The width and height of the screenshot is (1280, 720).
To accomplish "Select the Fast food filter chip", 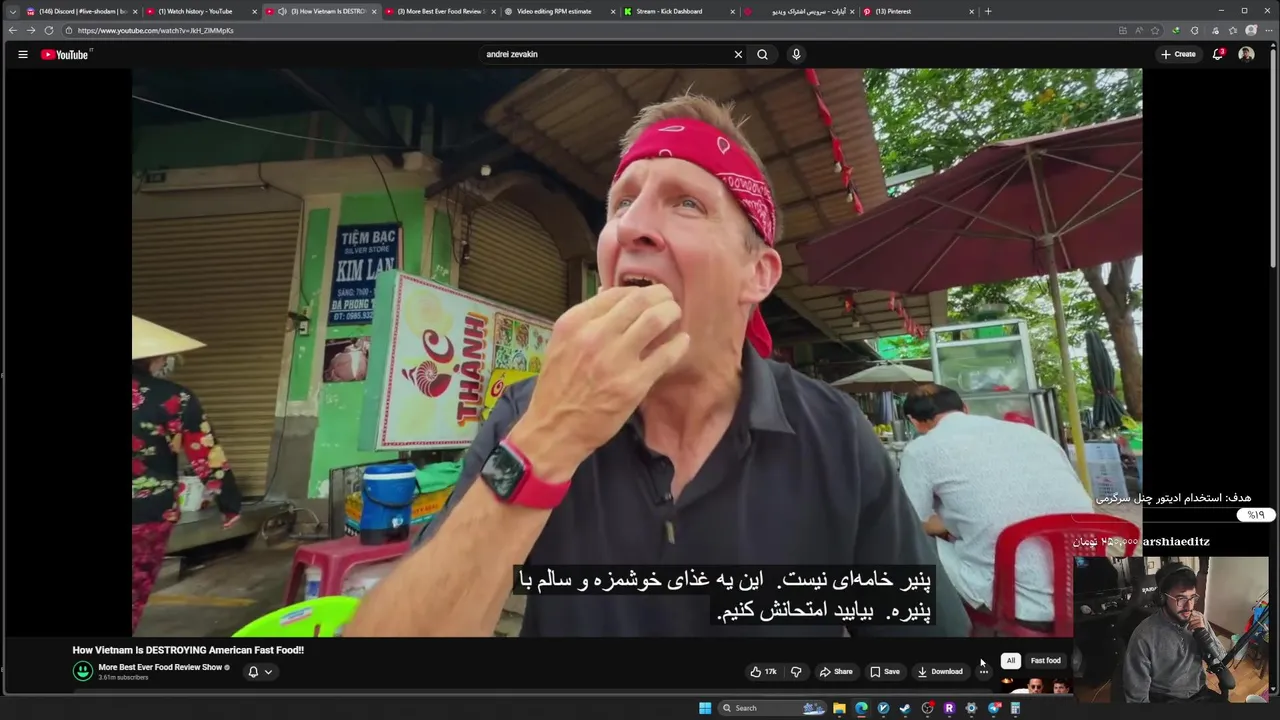I will pyautogui.click(x=1046, y=661).
